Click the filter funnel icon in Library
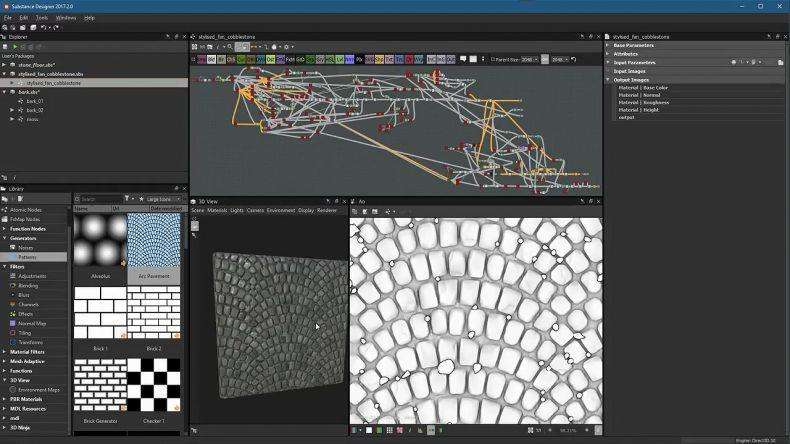This screenshot has height=444, width=790. pyautogui.click(x=128, y=199)
